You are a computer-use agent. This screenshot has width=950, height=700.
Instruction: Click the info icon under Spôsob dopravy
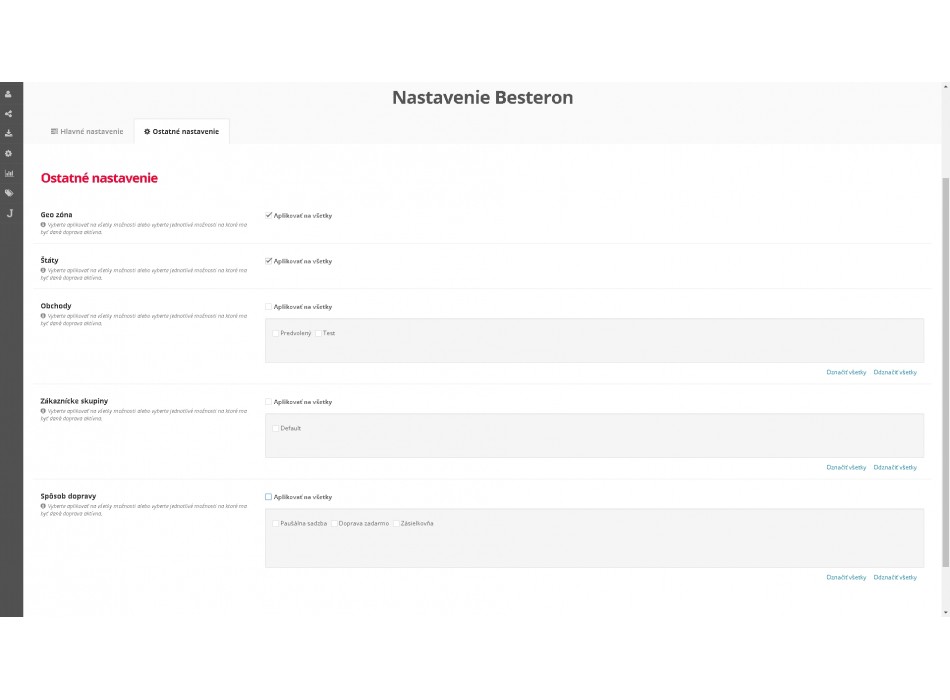tap(43, 506)
